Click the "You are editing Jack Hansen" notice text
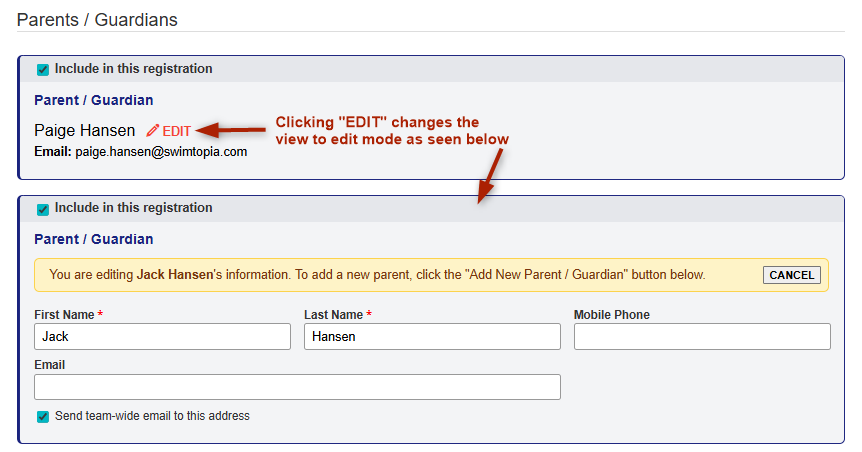This screenshot has width=862, height=452. [x=377, y=275]
